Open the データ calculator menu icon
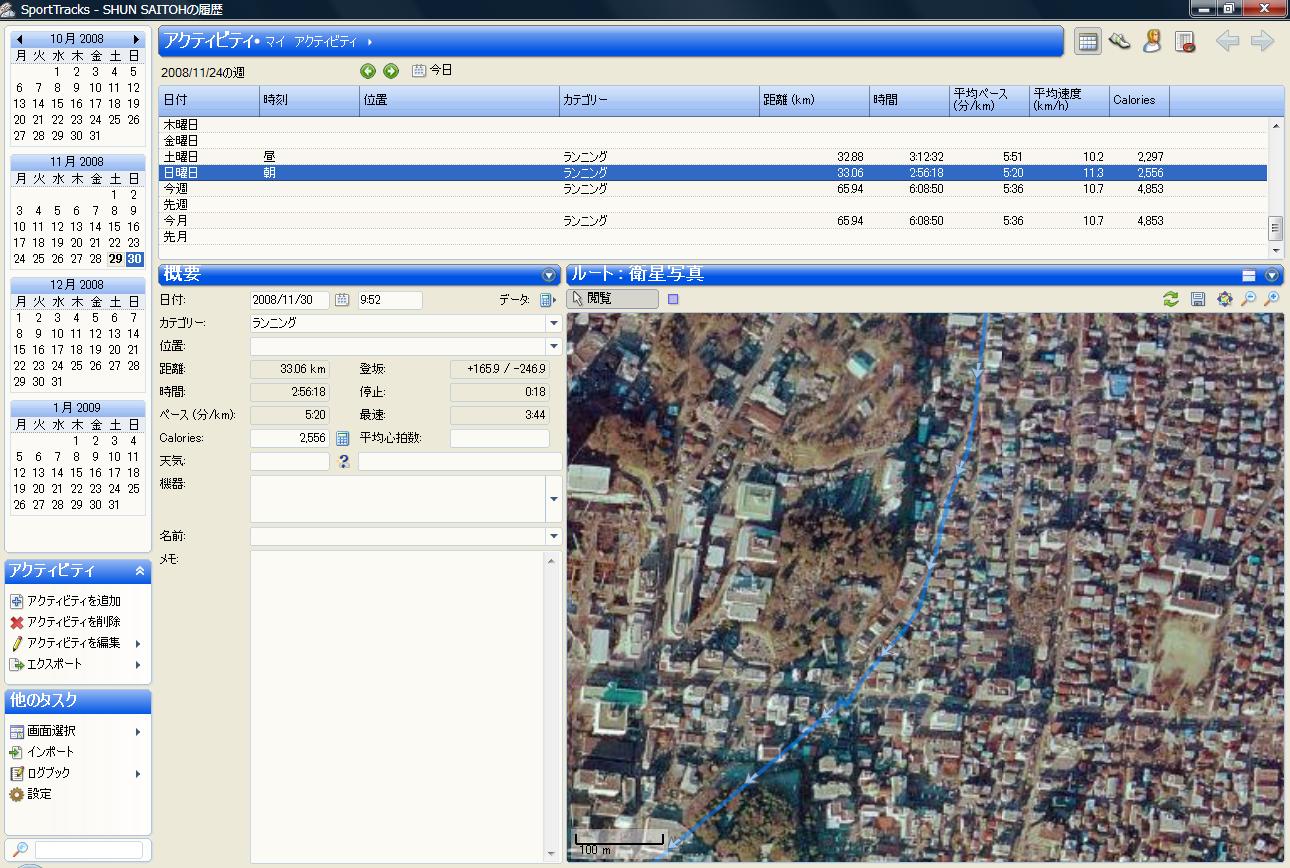 (x=547, y=300)
